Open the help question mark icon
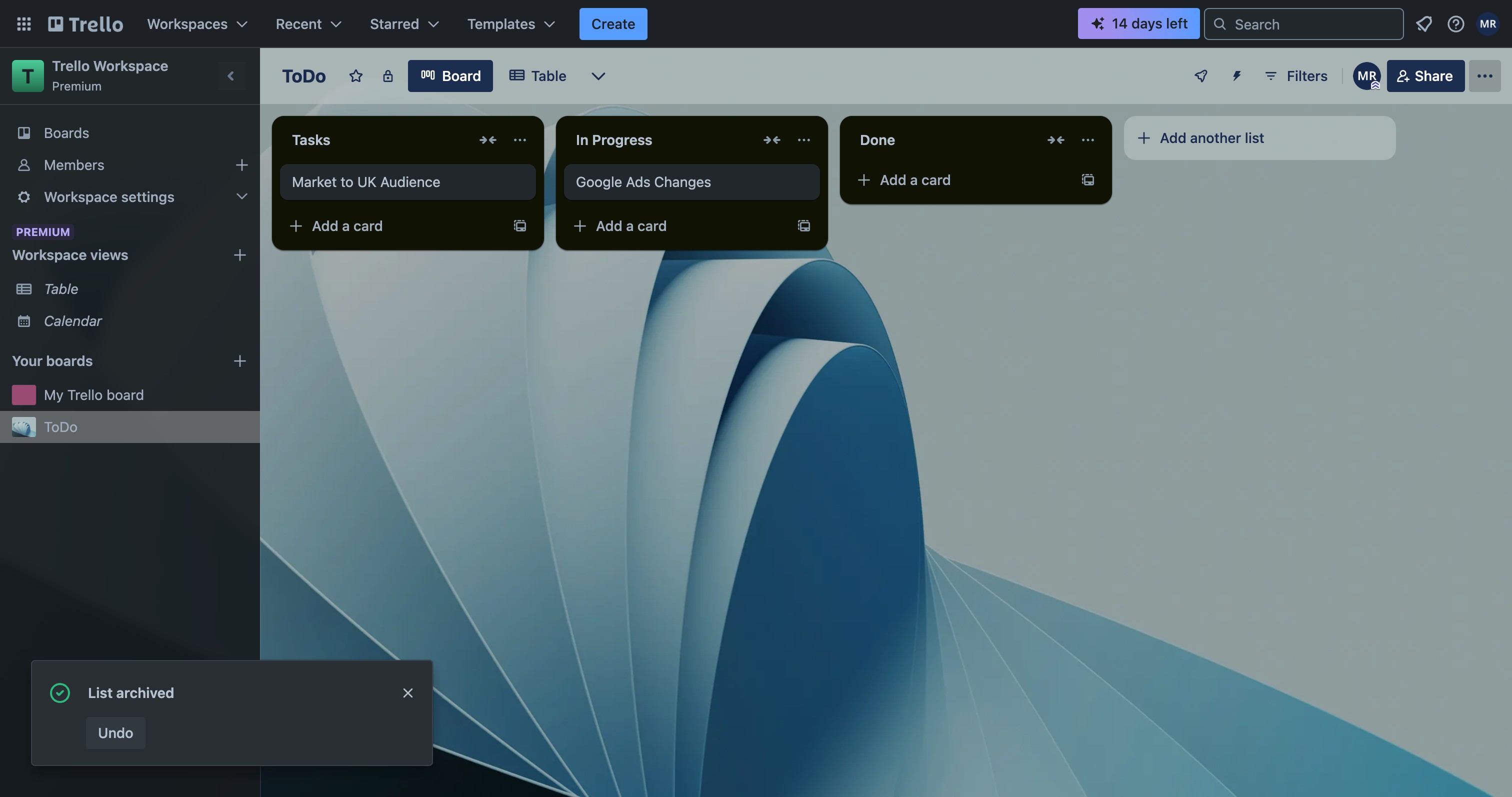The height and width of the screenshot is (797, 1512). click(x=1455, y=24)
